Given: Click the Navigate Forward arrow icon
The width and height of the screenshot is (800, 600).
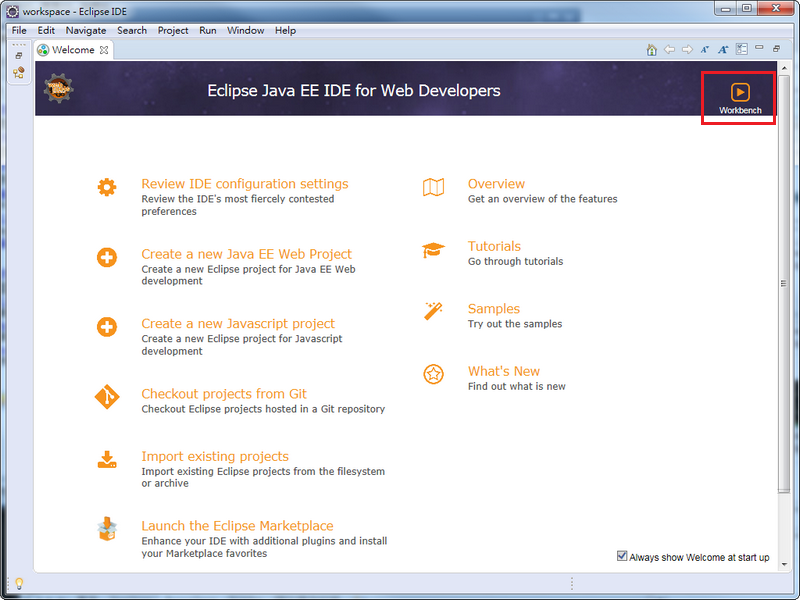Looking at the screenshot, I should (x=686, y=49).
